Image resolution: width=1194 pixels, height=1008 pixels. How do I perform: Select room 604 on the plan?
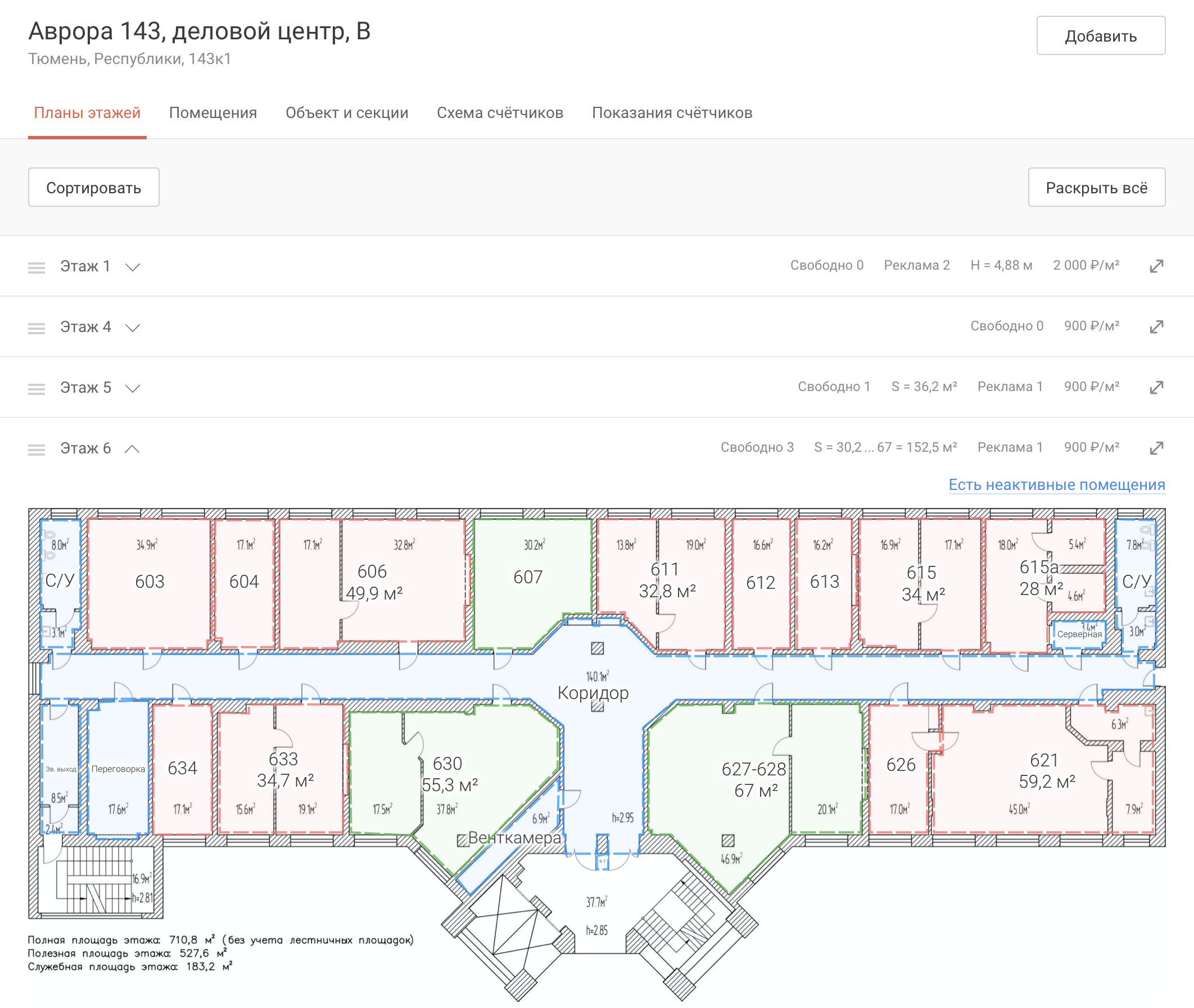coord(244,582)
